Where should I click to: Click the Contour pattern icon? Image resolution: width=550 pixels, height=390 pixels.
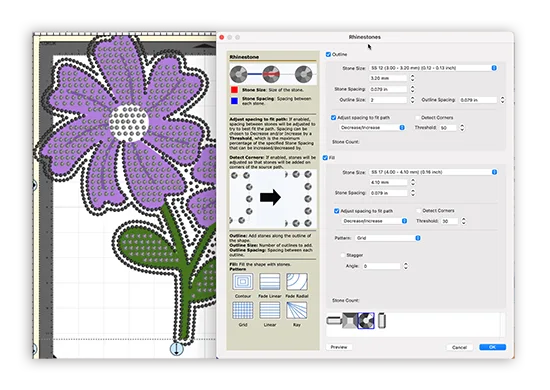243,282
